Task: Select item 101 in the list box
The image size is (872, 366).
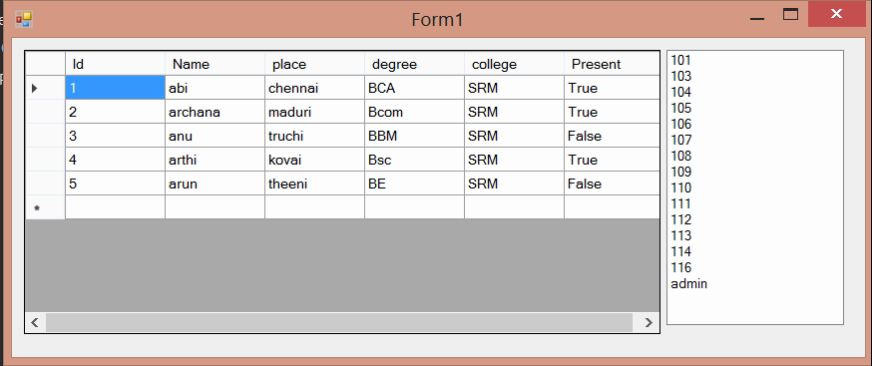Action: tap(681, 60)
